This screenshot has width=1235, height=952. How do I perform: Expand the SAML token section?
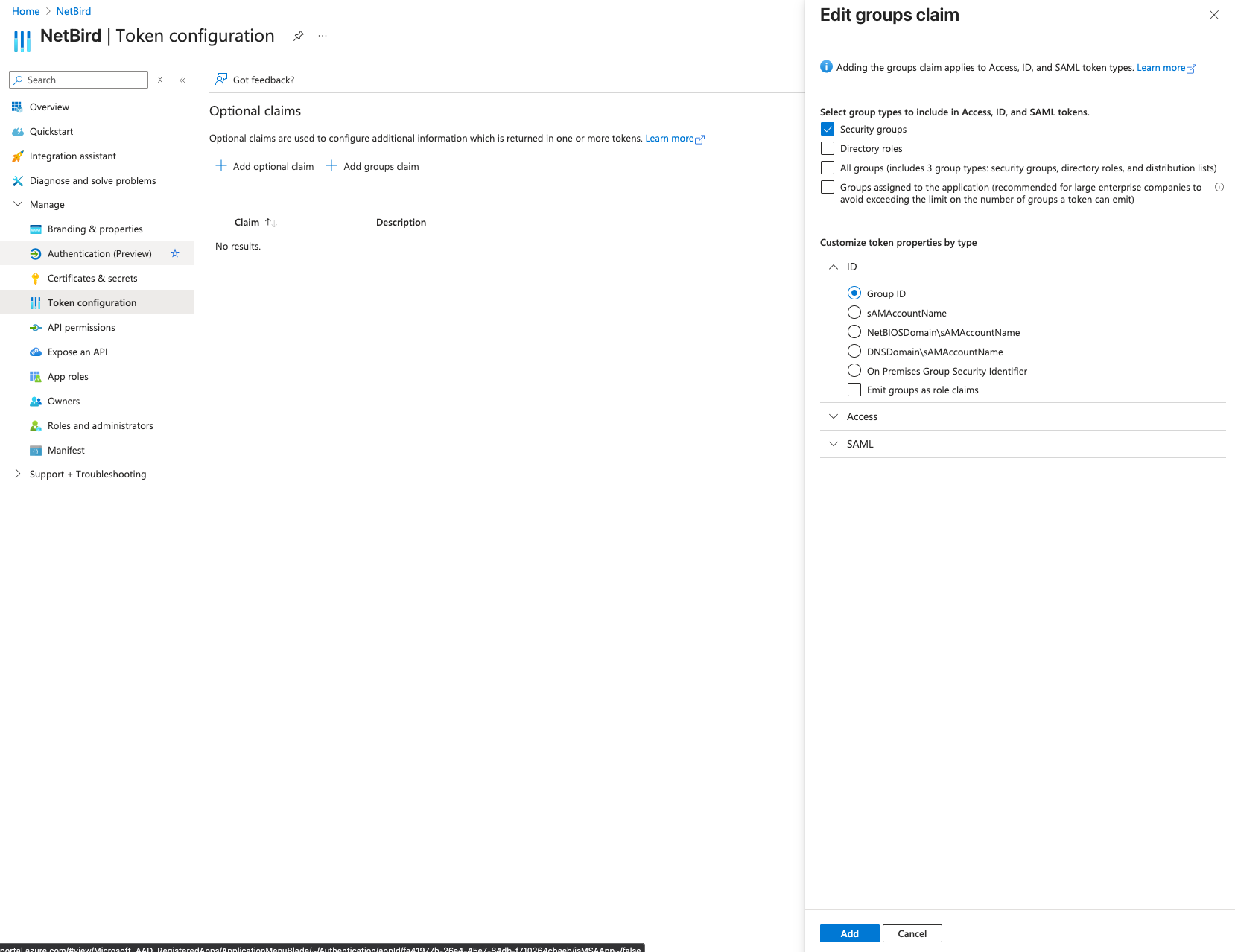point(834,444)
